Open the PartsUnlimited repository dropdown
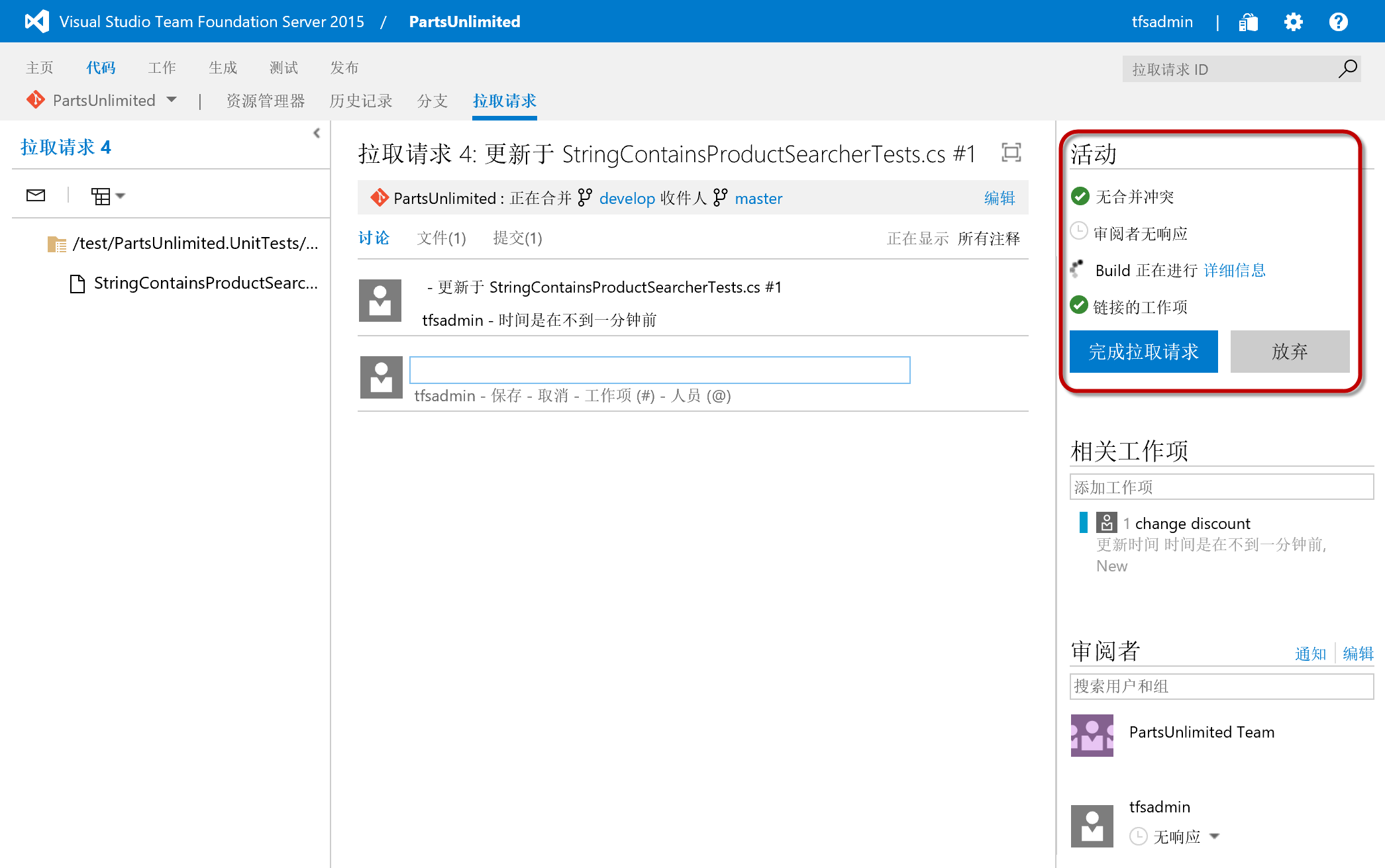1385x868 pixels. tap(172, 100)
